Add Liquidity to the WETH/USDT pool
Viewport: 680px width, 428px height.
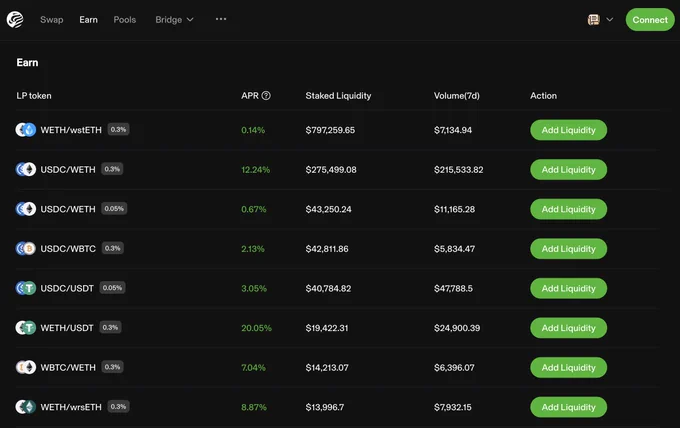click(x=568, y=328)
